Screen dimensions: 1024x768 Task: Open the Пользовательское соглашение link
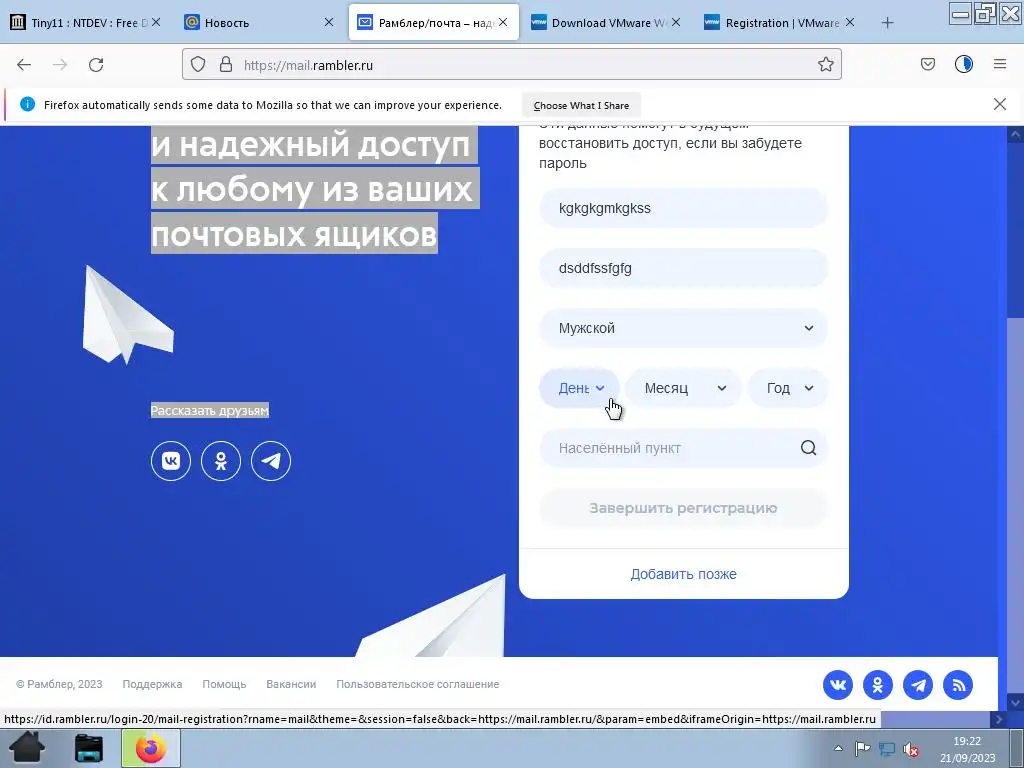[417, 684]
